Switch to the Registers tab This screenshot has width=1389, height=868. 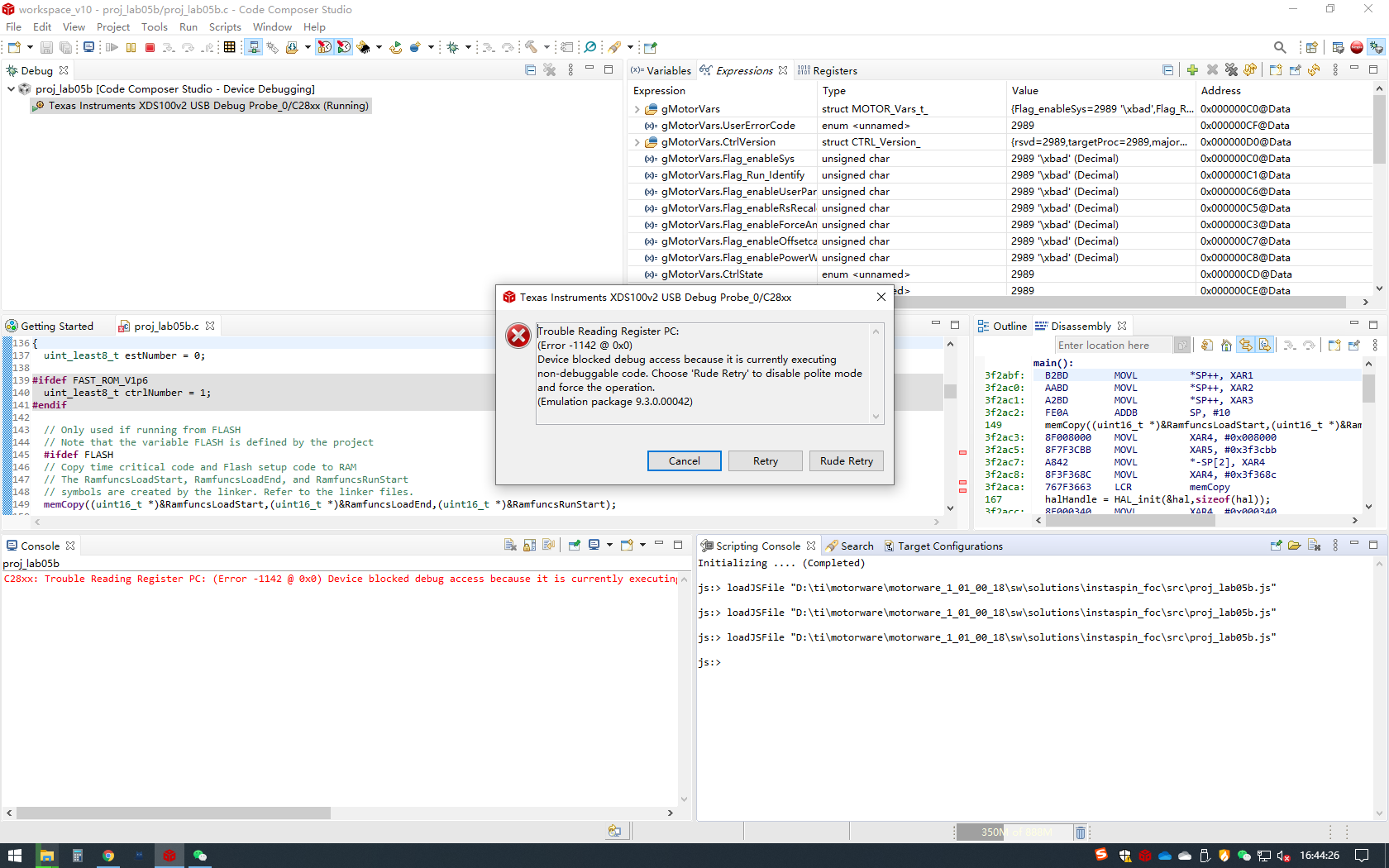point(828,71)
